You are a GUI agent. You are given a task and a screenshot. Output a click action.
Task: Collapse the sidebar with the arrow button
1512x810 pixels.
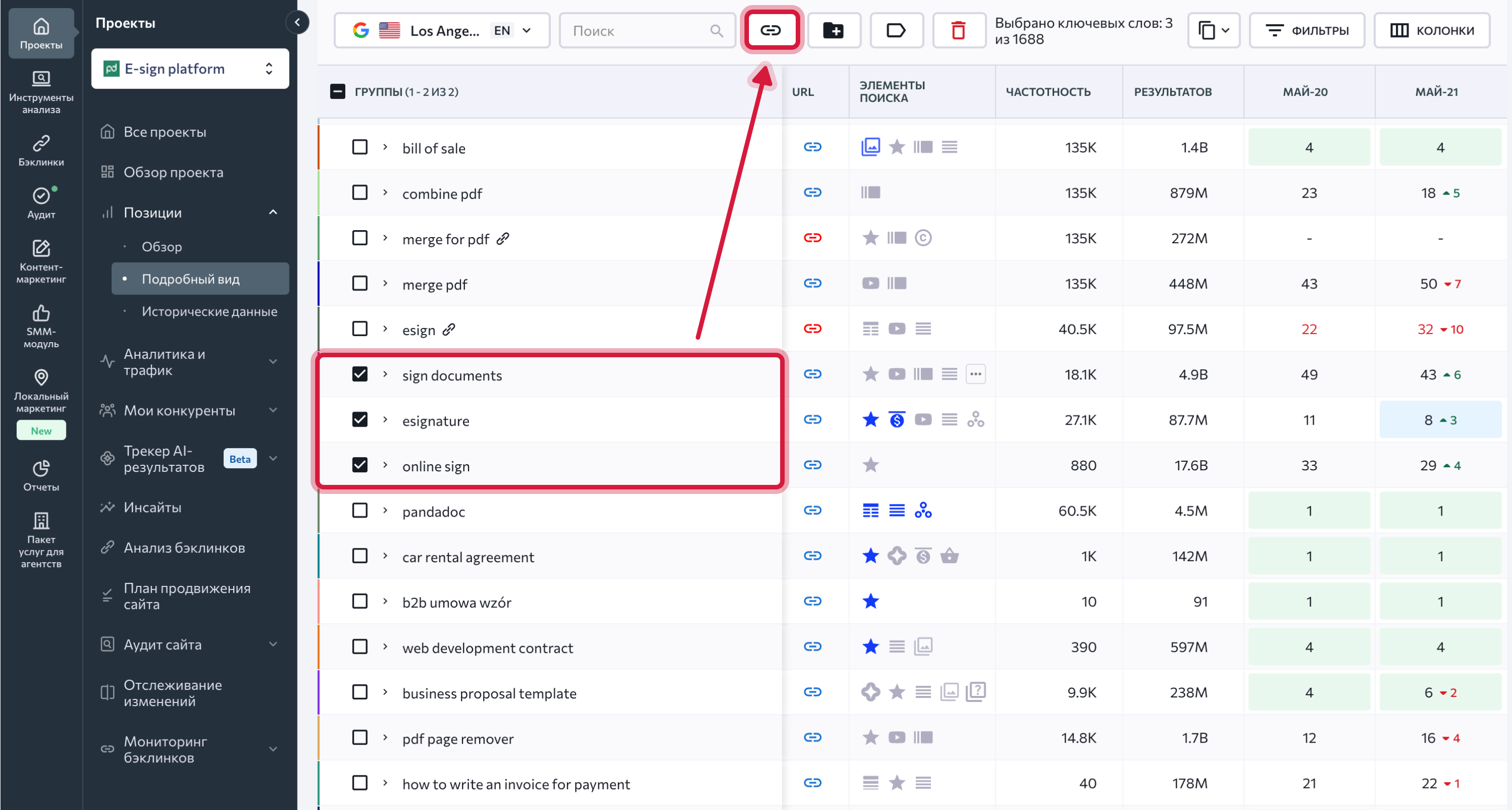[298, 22]
